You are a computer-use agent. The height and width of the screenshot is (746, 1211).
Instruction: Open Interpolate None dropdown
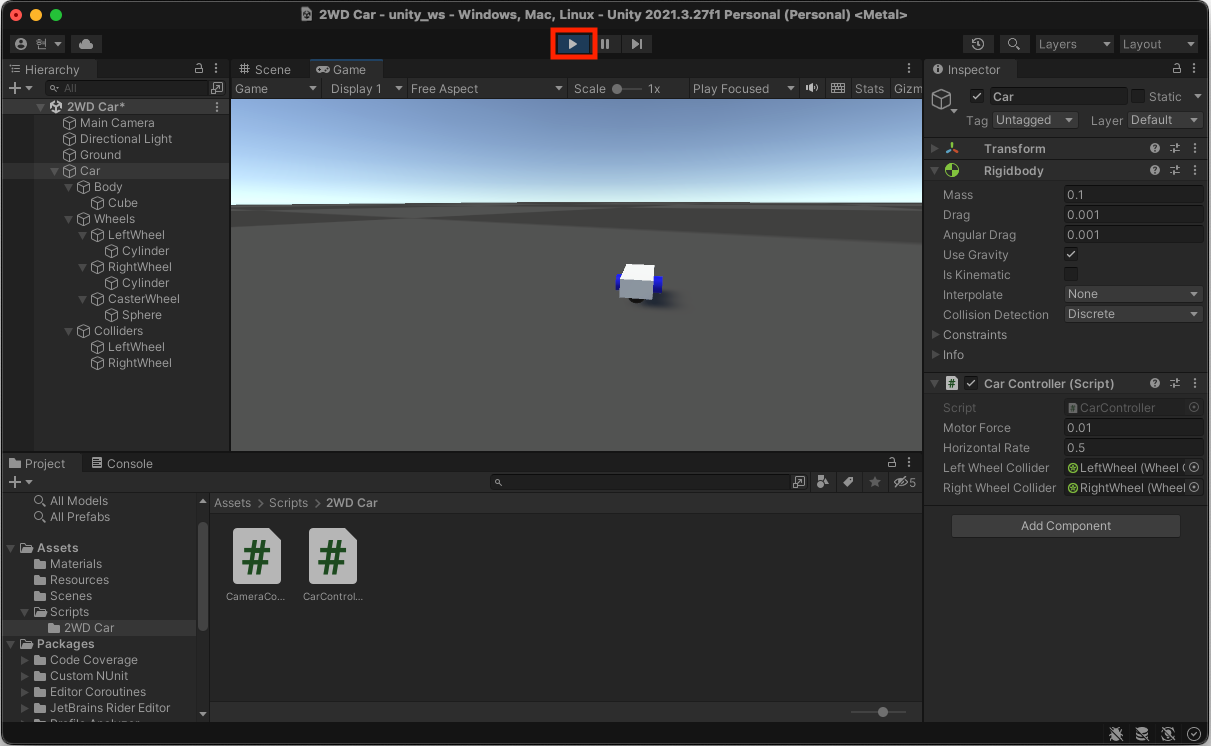(x=1133, y=294)
